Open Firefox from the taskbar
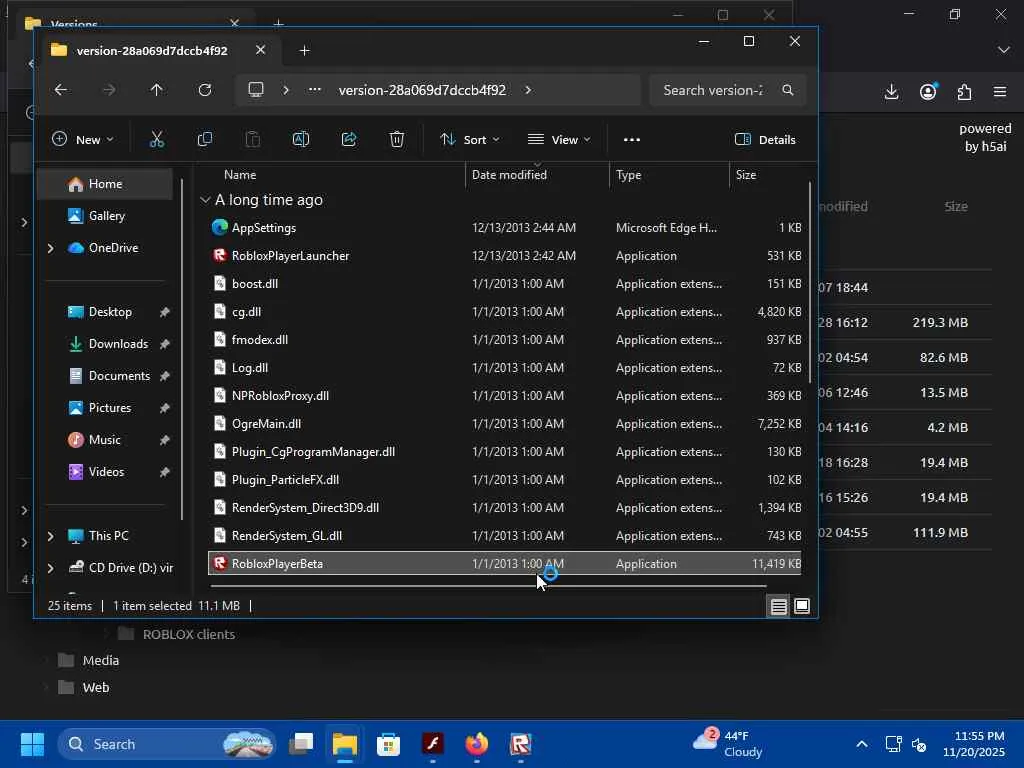Screen dimensions: 1024x768 (x=477, y=744)
